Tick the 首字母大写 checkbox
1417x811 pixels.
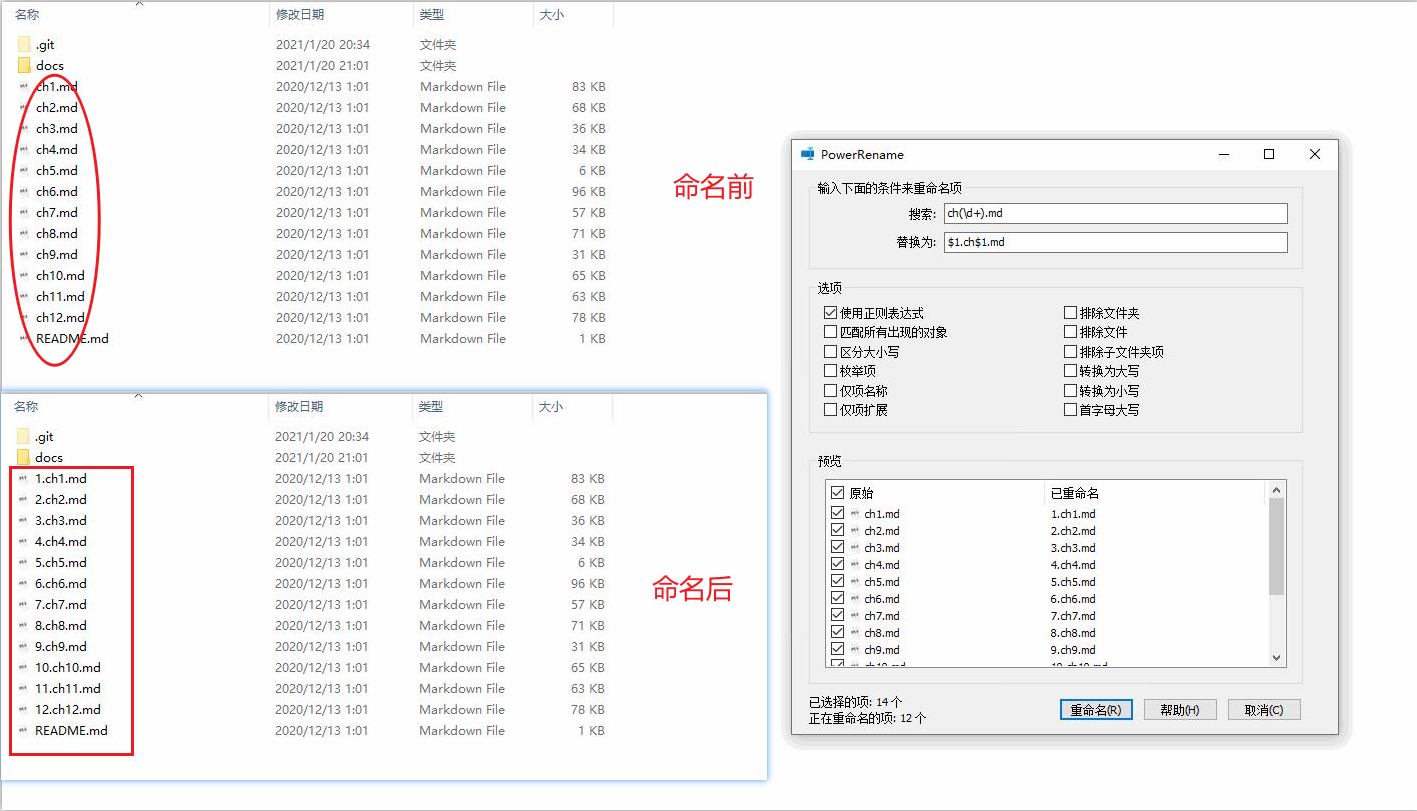[x=1070, y=410]
